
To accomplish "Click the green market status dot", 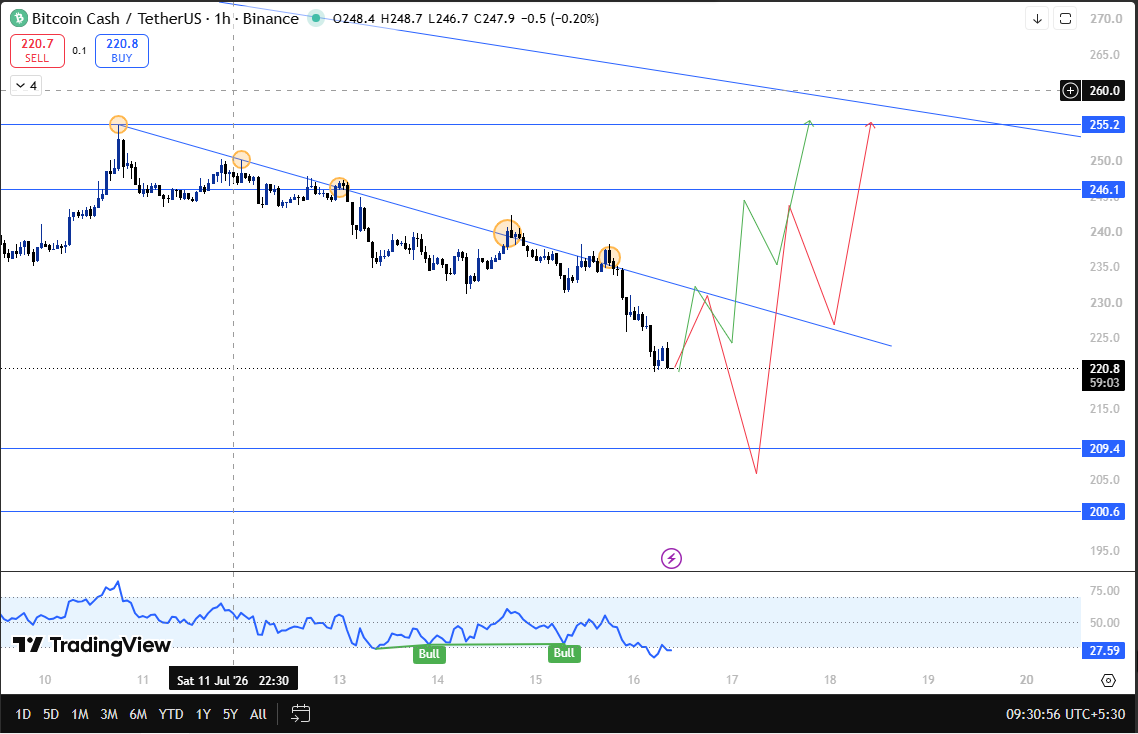I will (x=316, y=18).
